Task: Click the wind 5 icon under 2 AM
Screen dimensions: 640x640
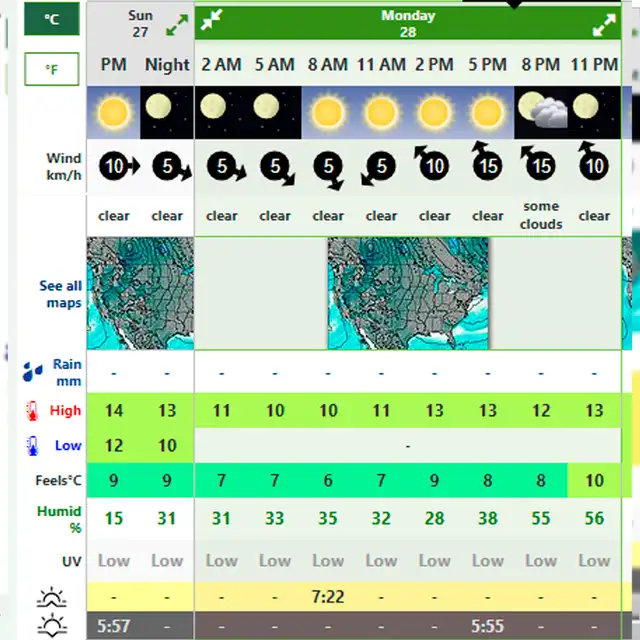Action: pyautogui.click(x=227, y=166)
